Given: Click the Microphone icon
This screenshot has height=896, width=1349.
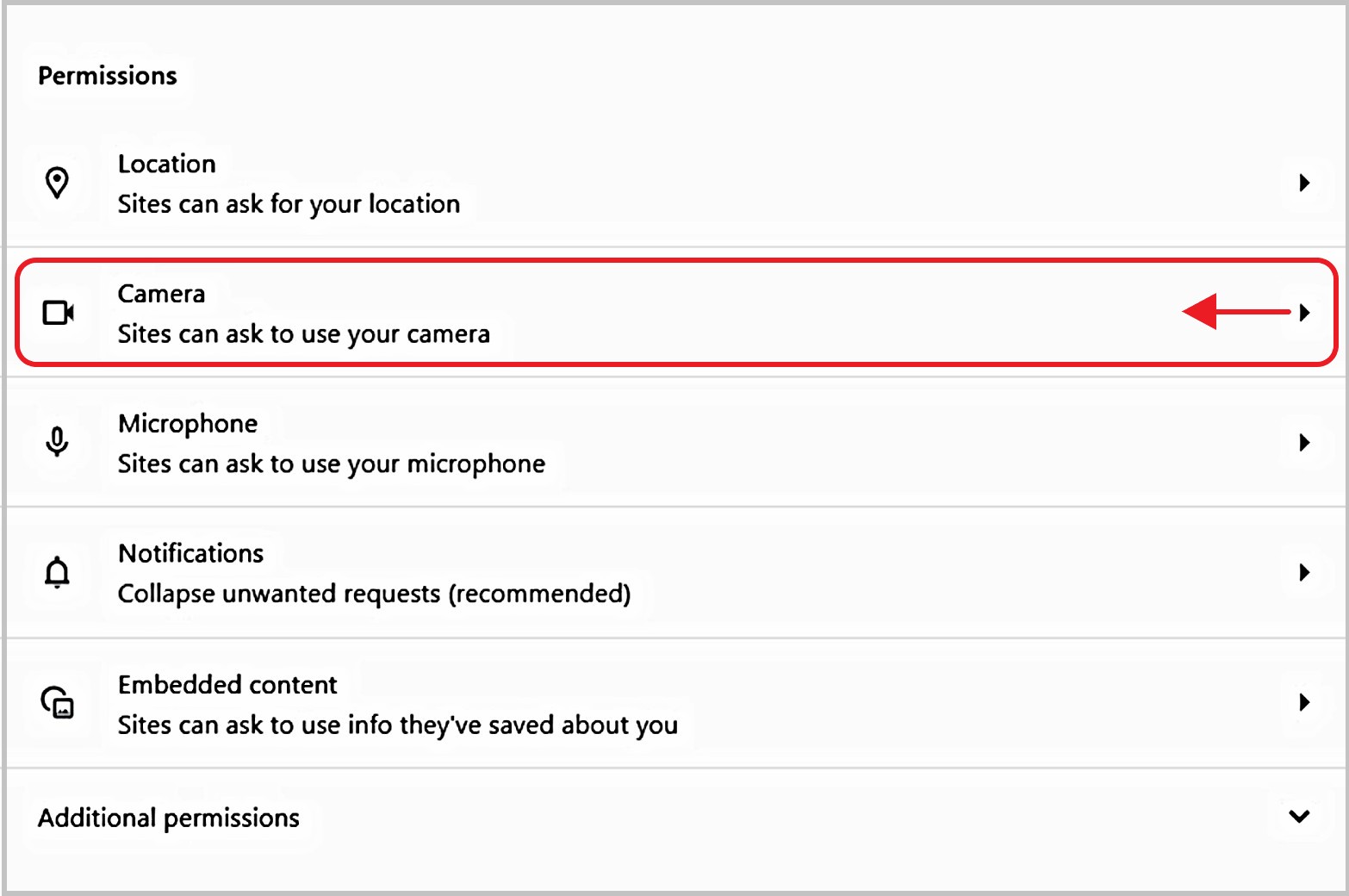Looking at the screenshot, I should pos(57,442).
